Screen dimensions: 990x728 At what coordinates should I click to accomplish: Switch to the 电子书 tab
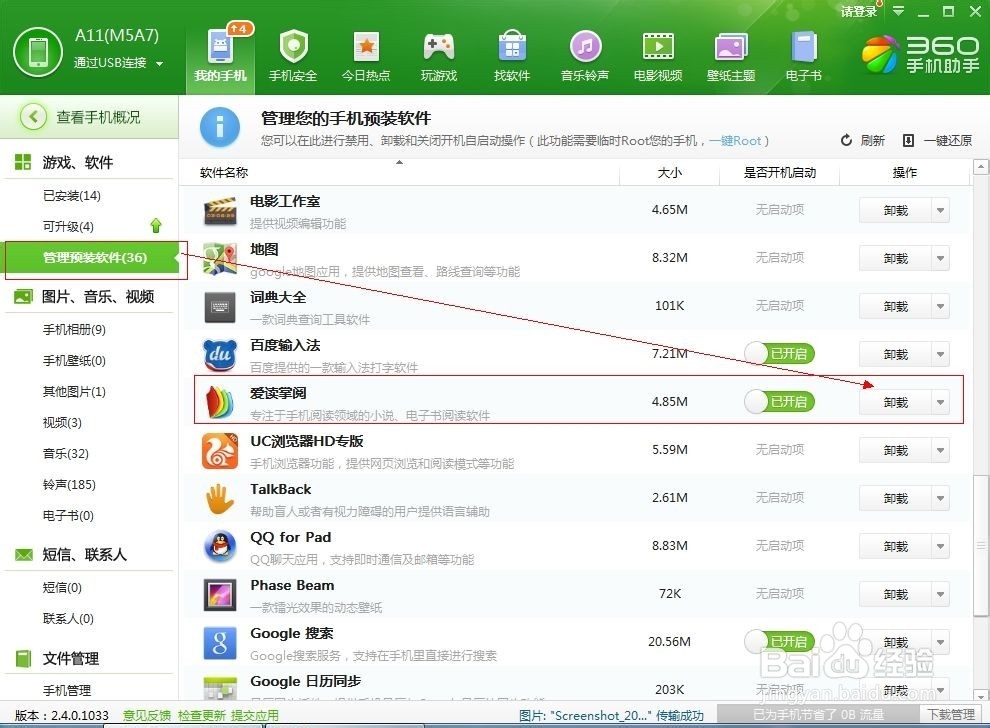[x=803, y=55]
